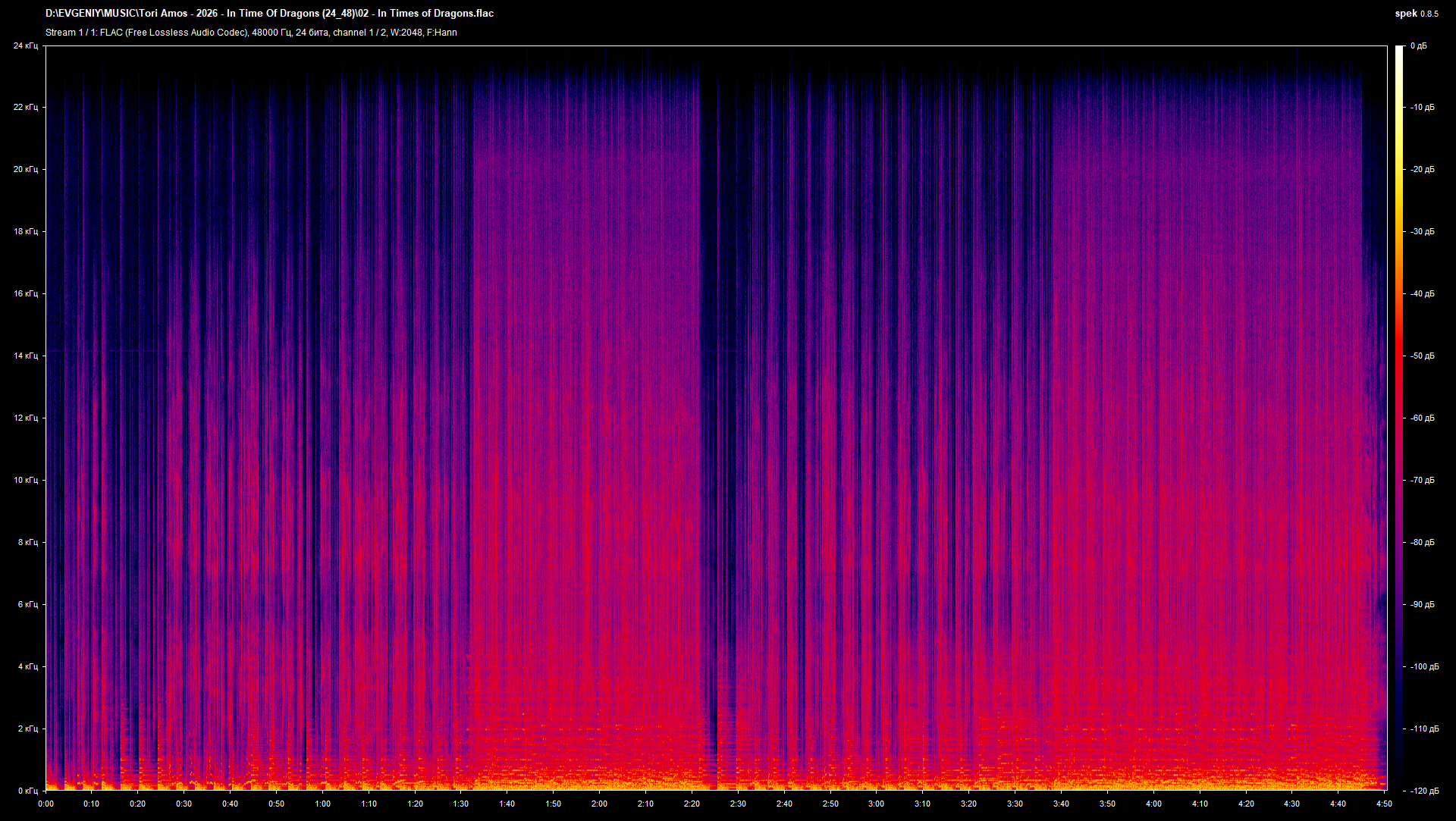Pick the '-60 дБ' level label
Screen dimensions: 1456x821
coord(1422,418)
